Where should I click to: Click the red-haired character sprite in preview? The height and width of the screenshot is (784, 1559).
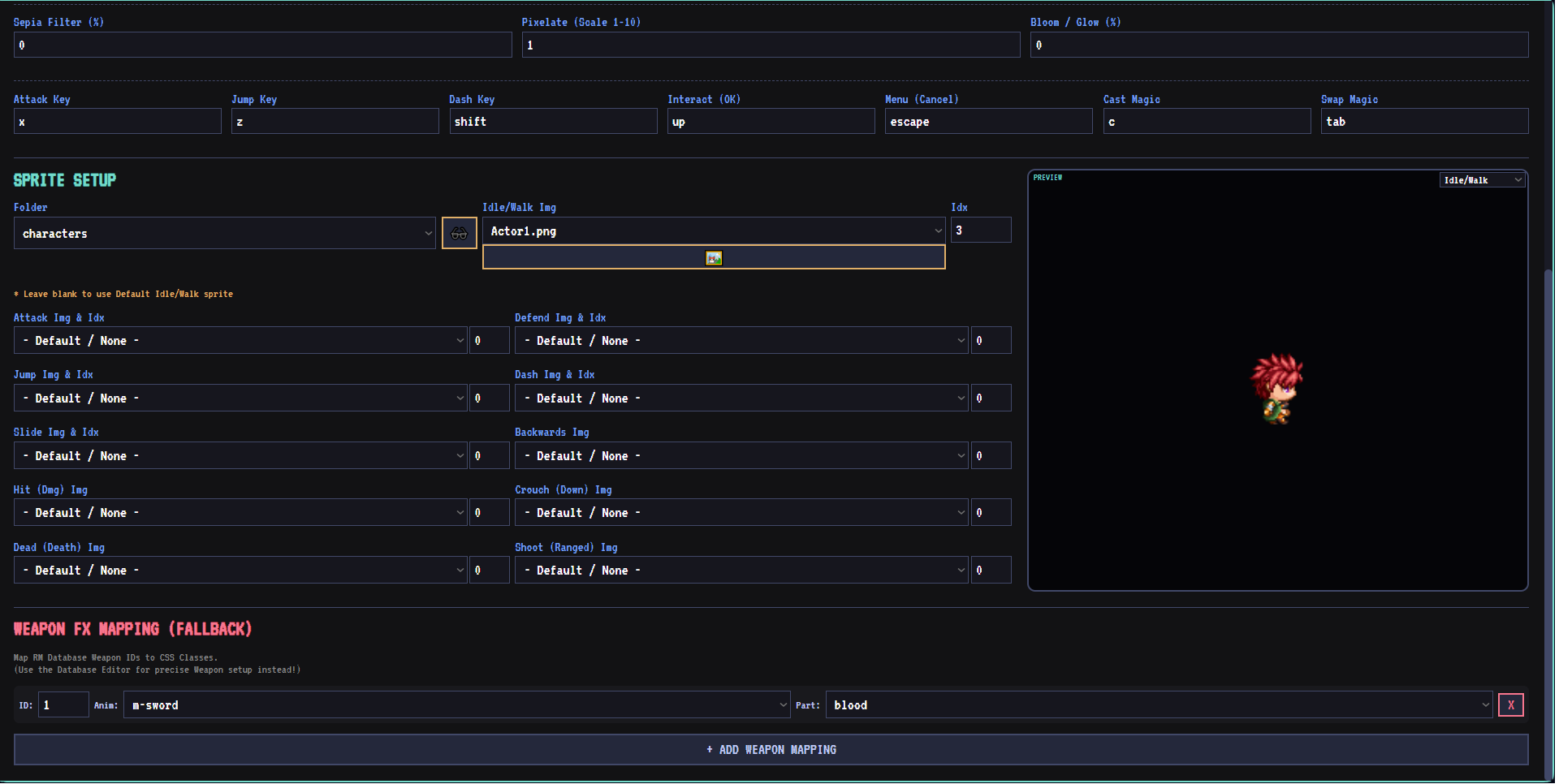pyautogui.click(x=1277, y=389)
